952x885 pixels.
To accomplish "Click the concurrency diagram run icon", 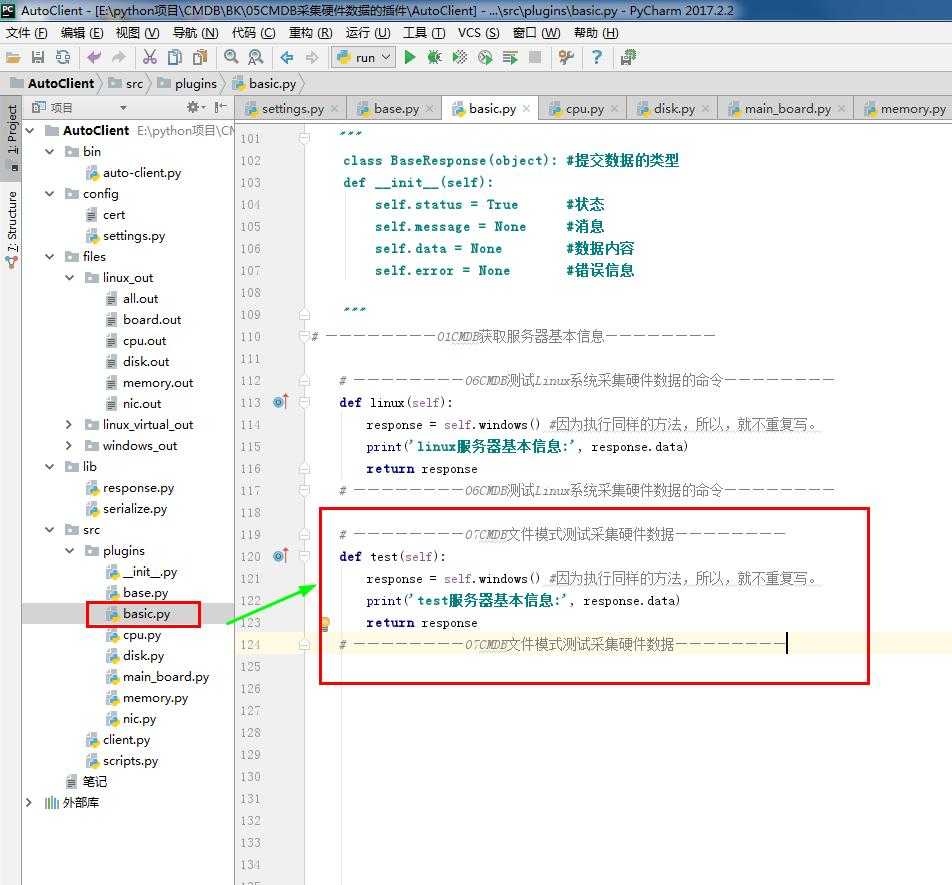I will pyautogui.click(x=510, y=58).
